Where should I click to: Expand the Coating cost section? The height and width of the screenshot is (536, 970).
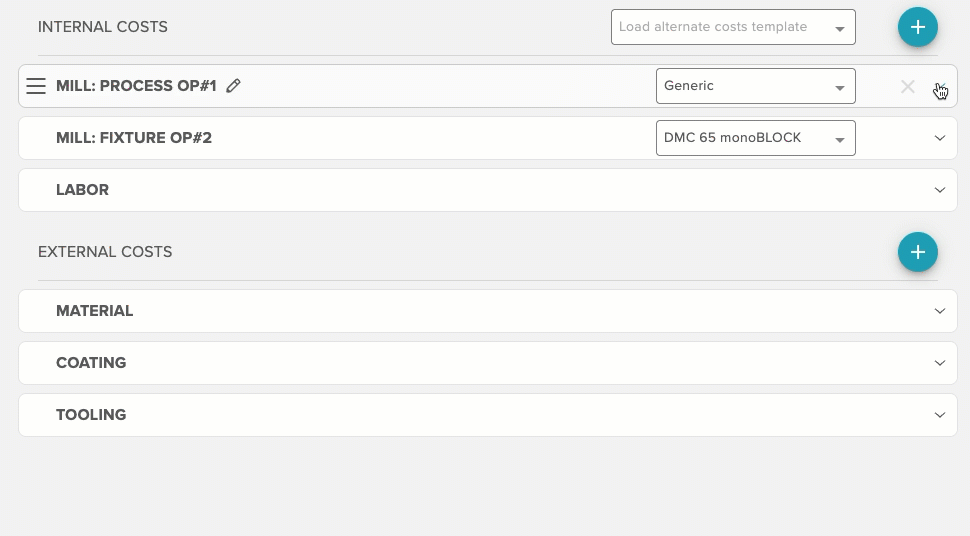(939, 363)
